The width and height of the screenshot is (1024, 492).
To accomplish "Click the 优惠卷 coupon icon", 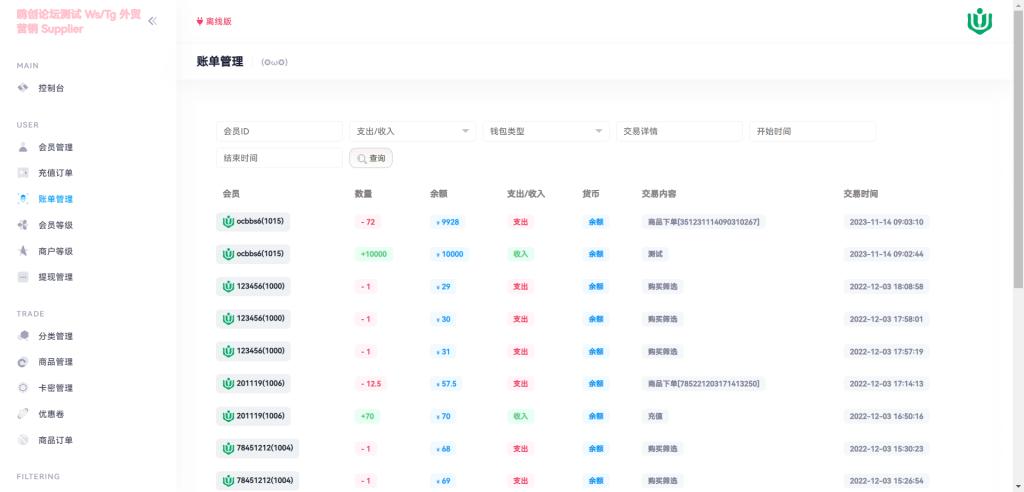I will coord(23,414).
